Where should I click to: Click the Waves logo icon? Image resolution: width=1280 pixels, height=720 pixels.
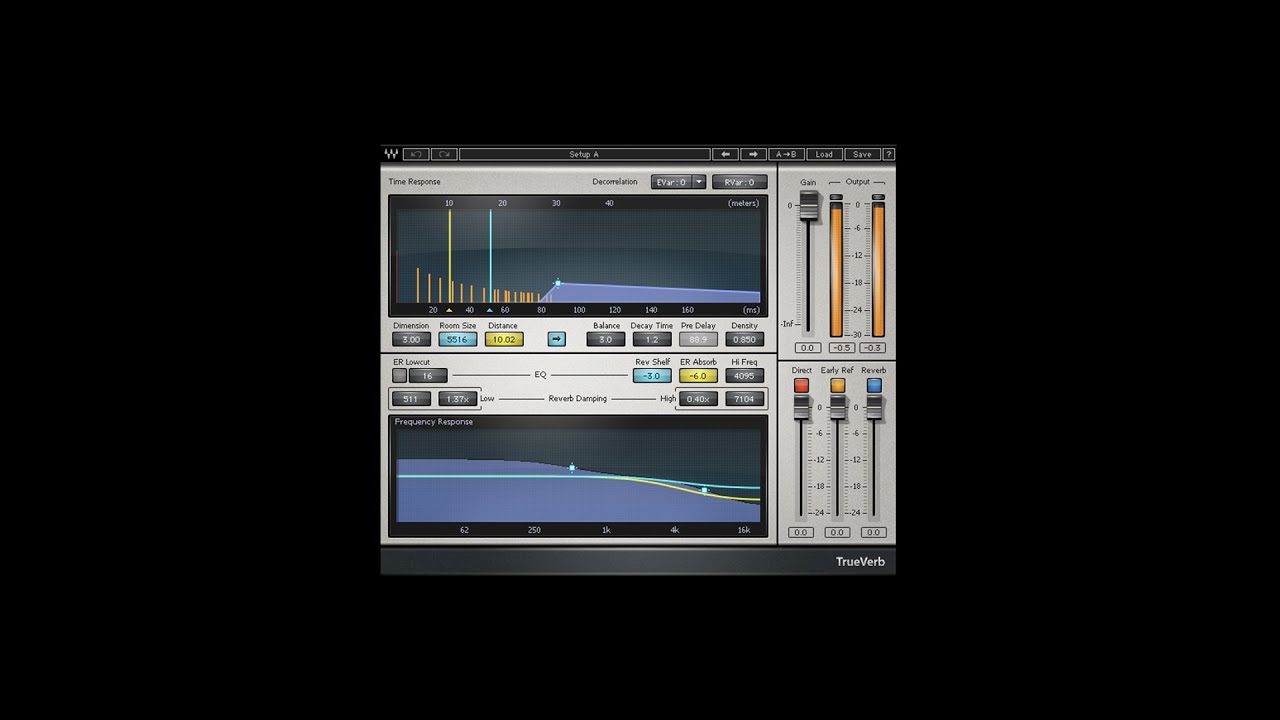click(x=391, y=154)
